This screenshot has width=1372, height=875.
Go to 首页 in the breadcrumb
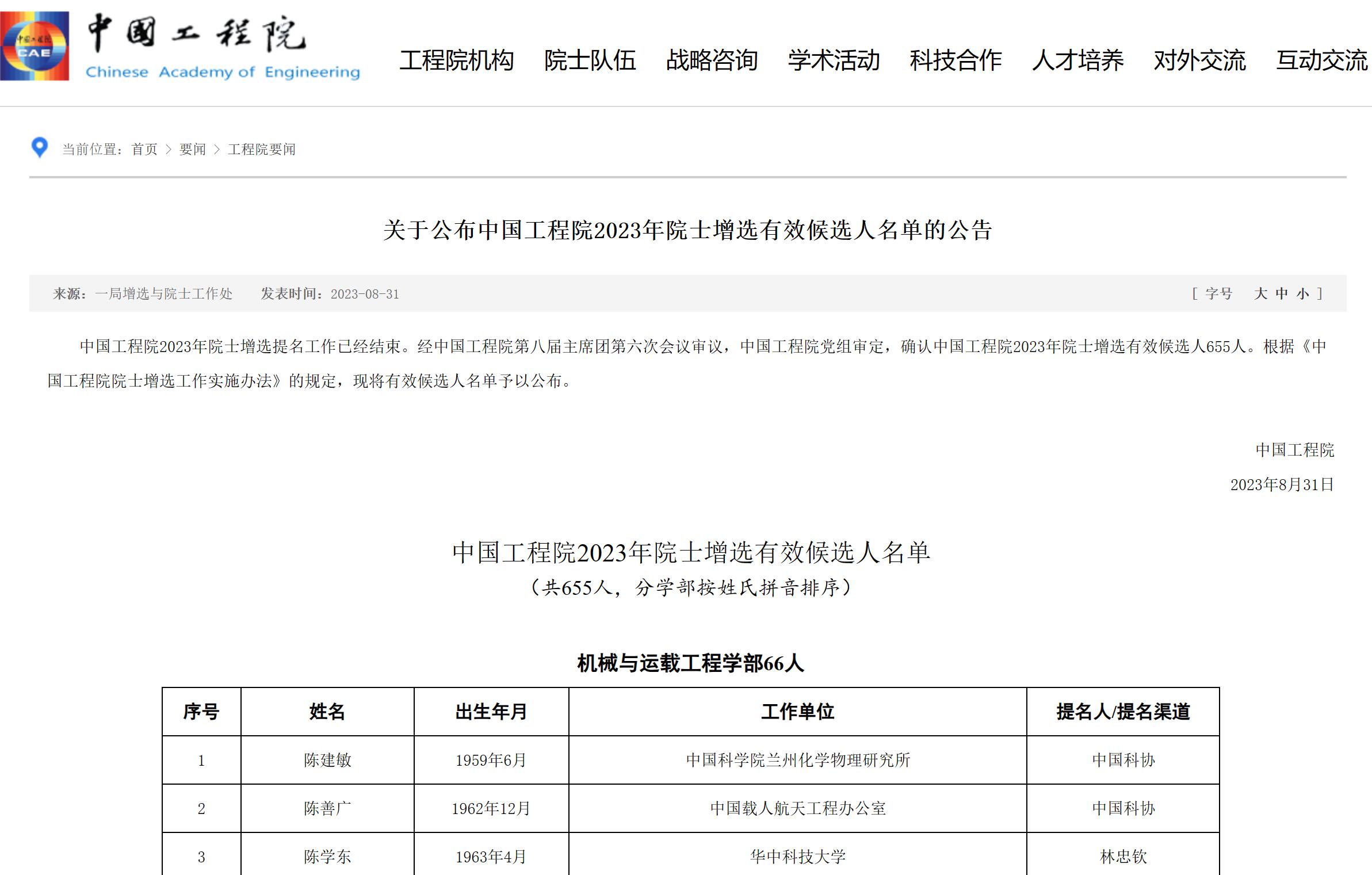[x=144, y=150]
